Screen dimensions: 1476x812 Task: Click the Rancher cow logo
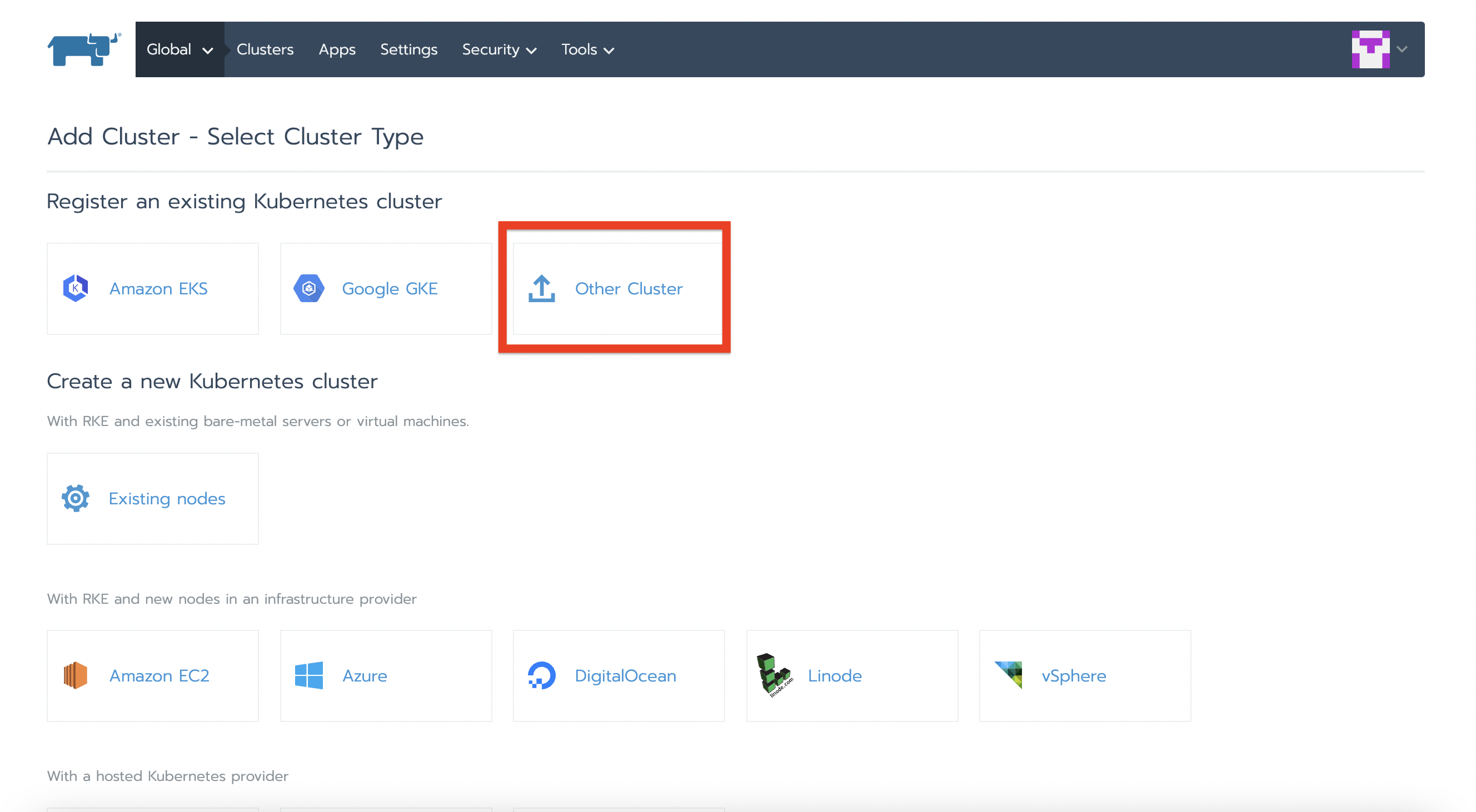pyautogui.click(x=84, y=49)
